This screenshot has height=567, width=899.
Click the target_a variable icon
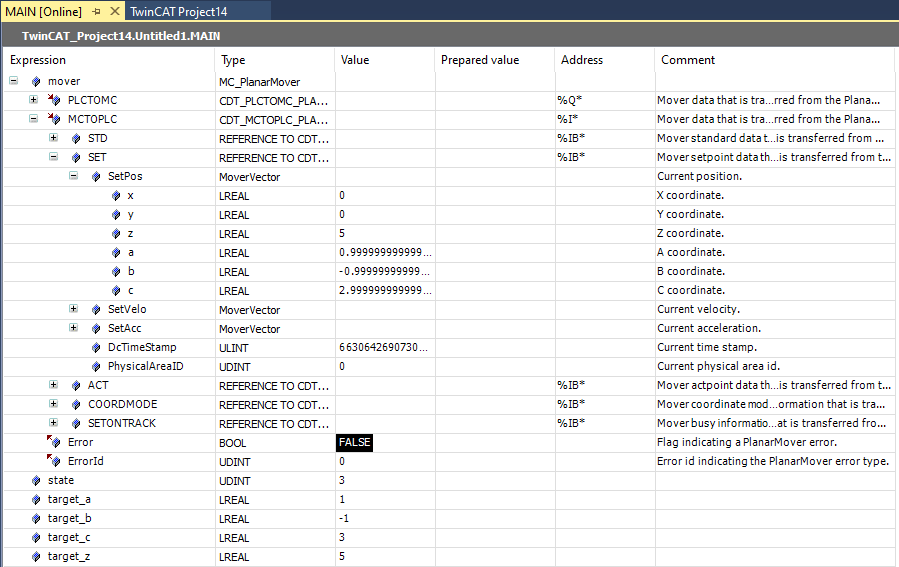click(36, 499)
